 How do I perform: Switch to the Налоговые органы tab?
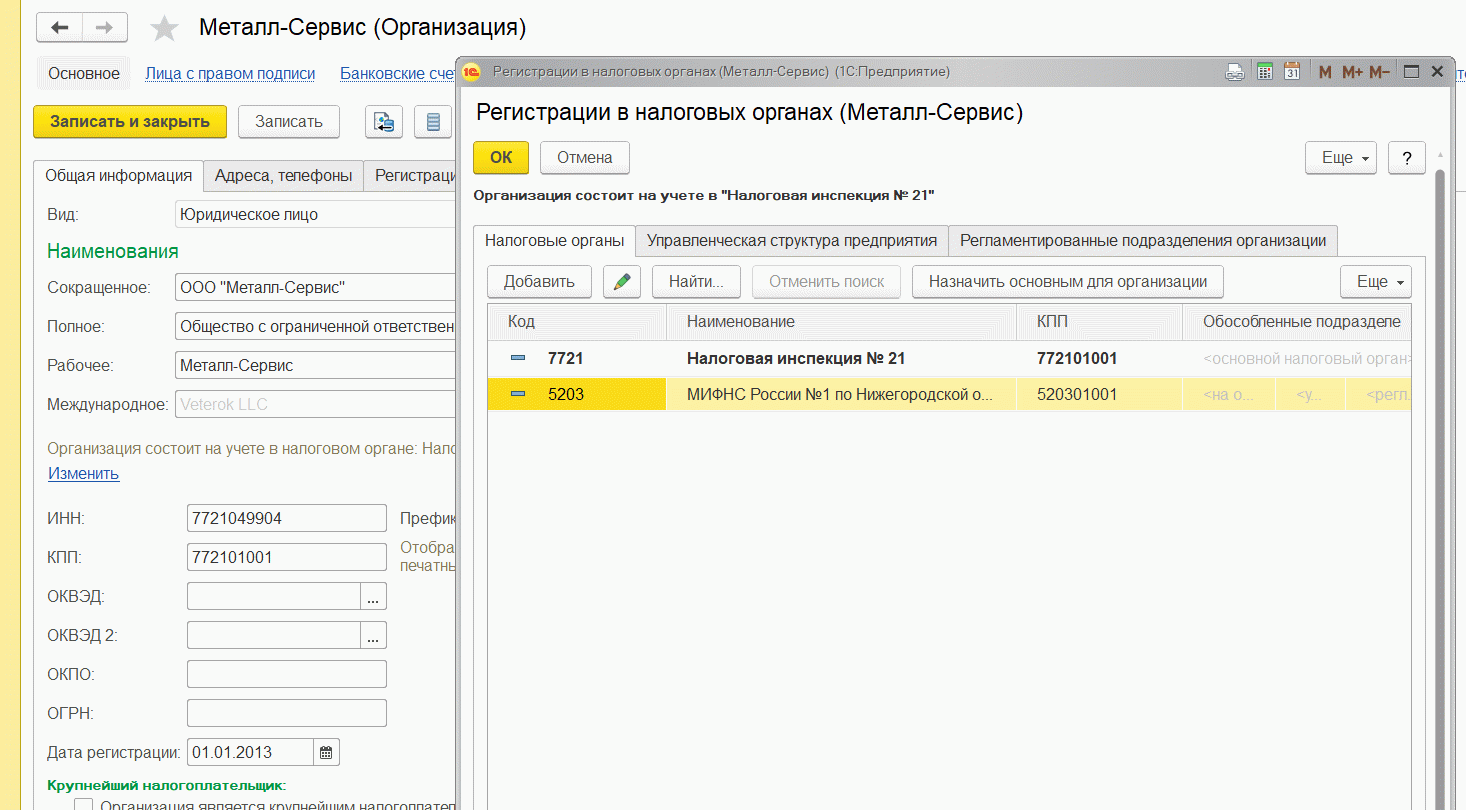click(554, 240)
